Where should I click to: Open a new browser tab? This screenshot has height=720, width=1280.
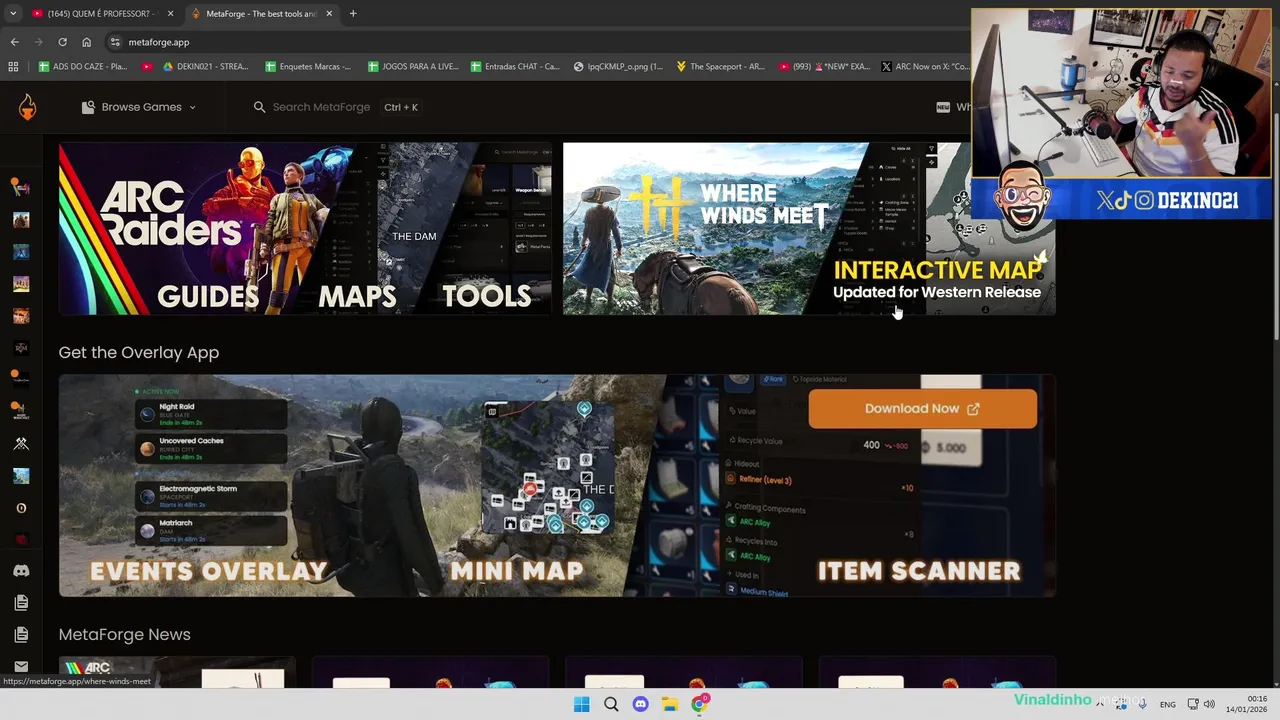pos(353,14)
